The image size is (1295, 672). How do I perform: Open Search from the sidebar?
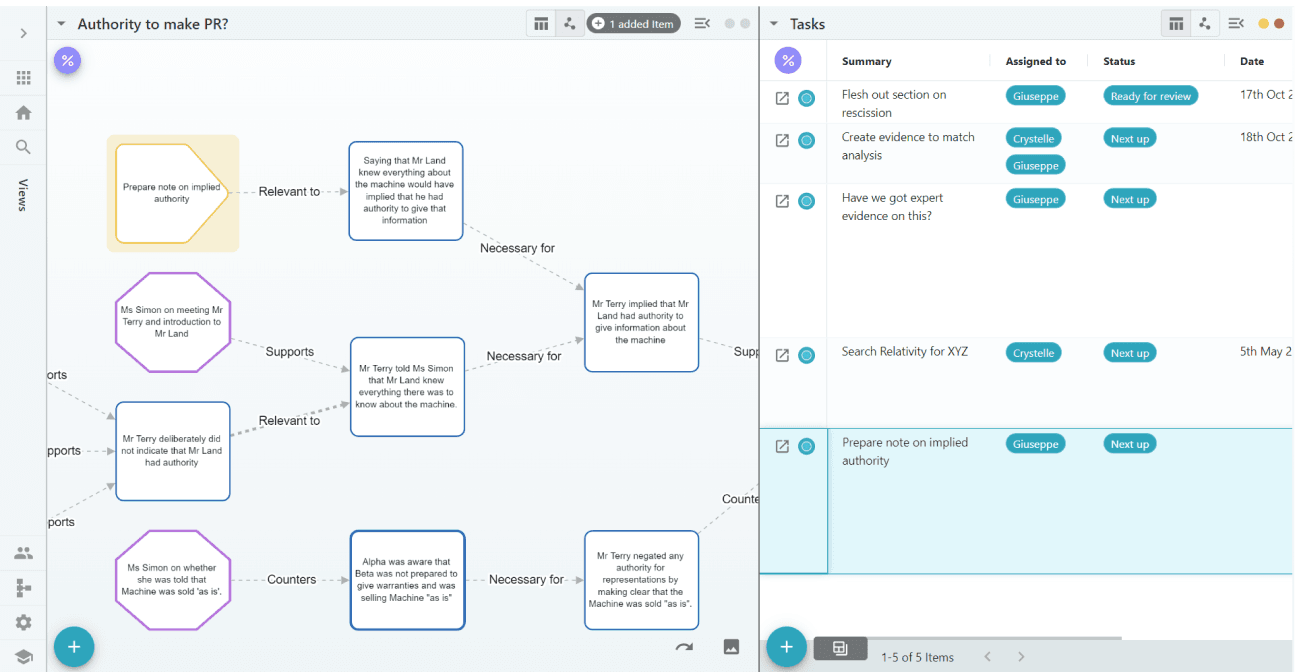pos(23,147)
